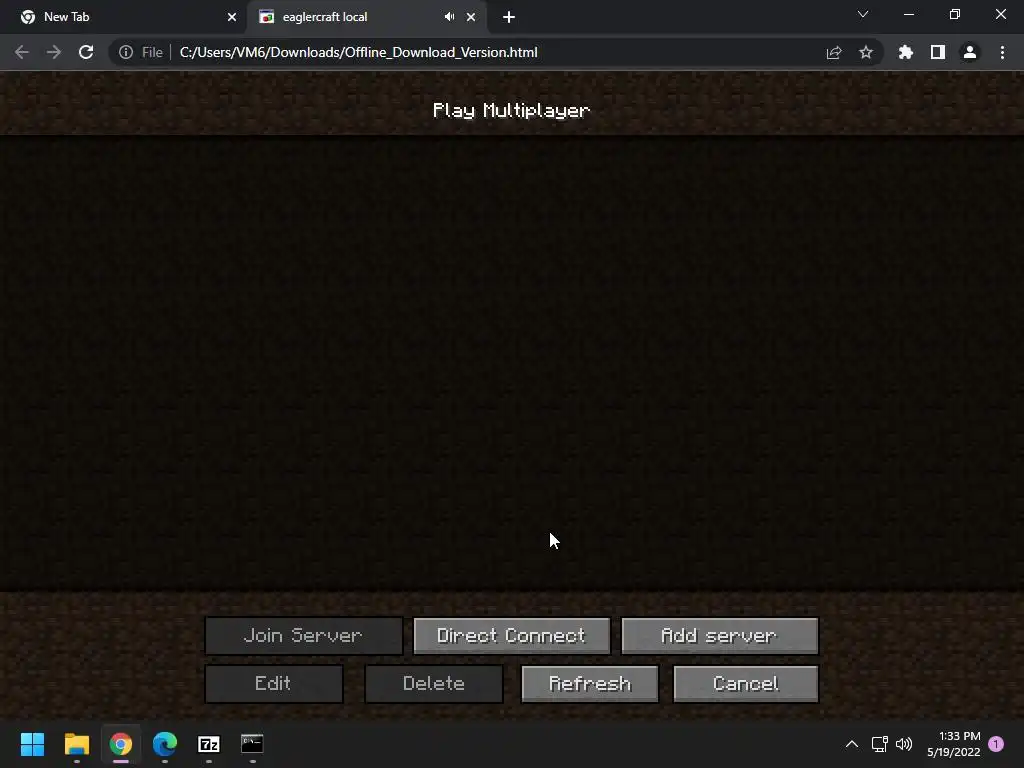Open a new browser tab
This screenshot has width=1024, height=768.
[509, 18]
